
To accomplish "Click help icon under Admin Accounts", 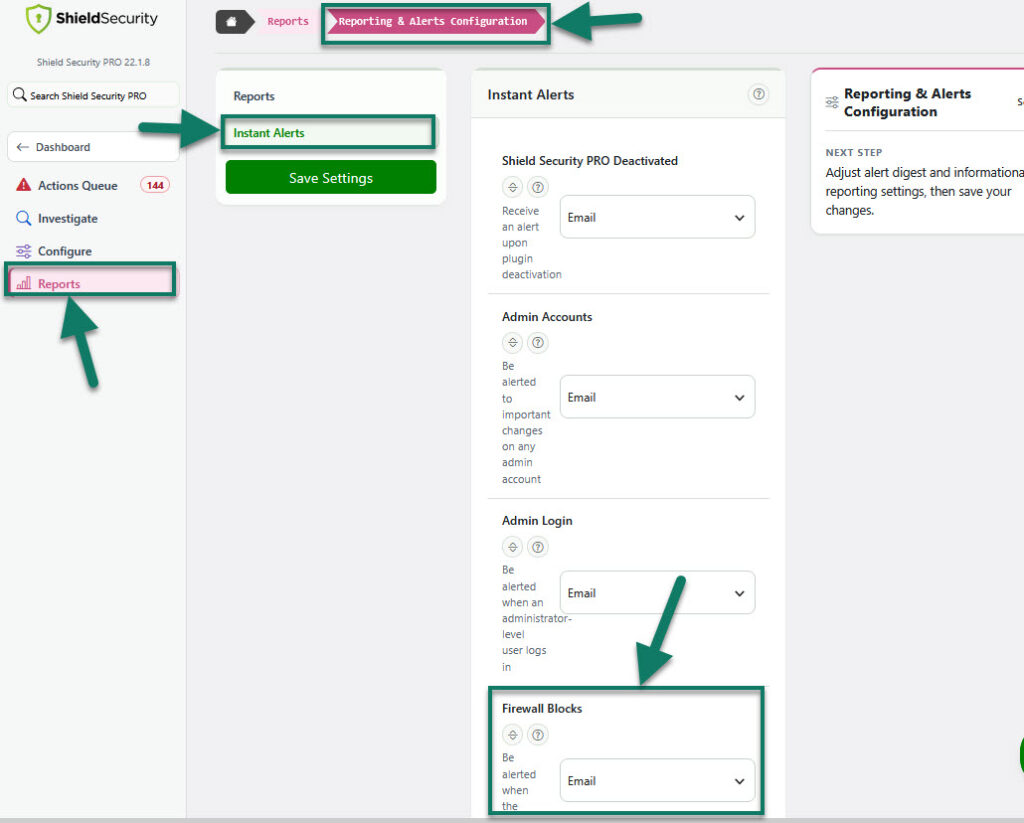I will coord(537,342).
